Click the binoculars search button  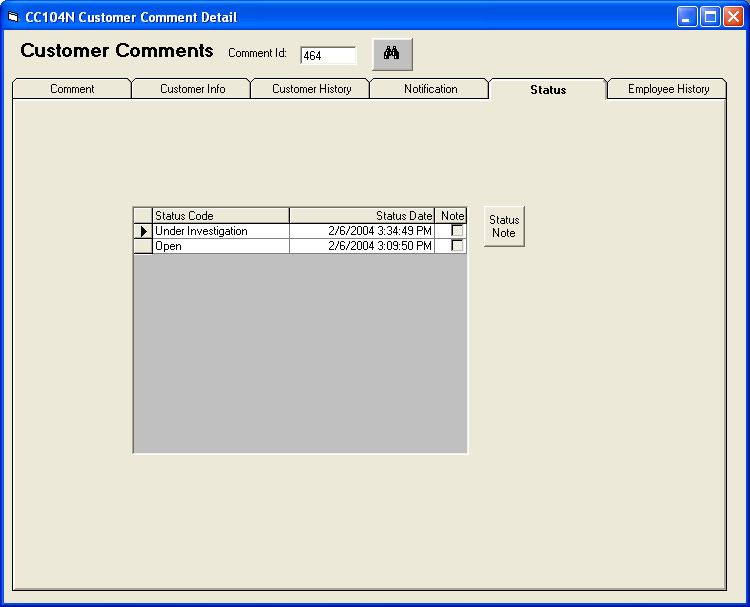(392, 54)
